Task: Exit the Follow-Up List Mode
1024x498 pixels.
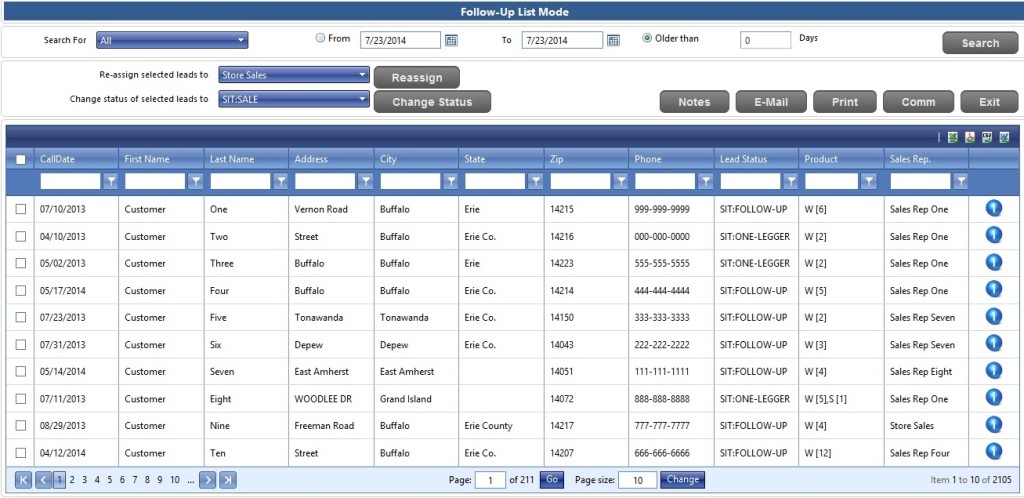Action: (x=989, y=102)
